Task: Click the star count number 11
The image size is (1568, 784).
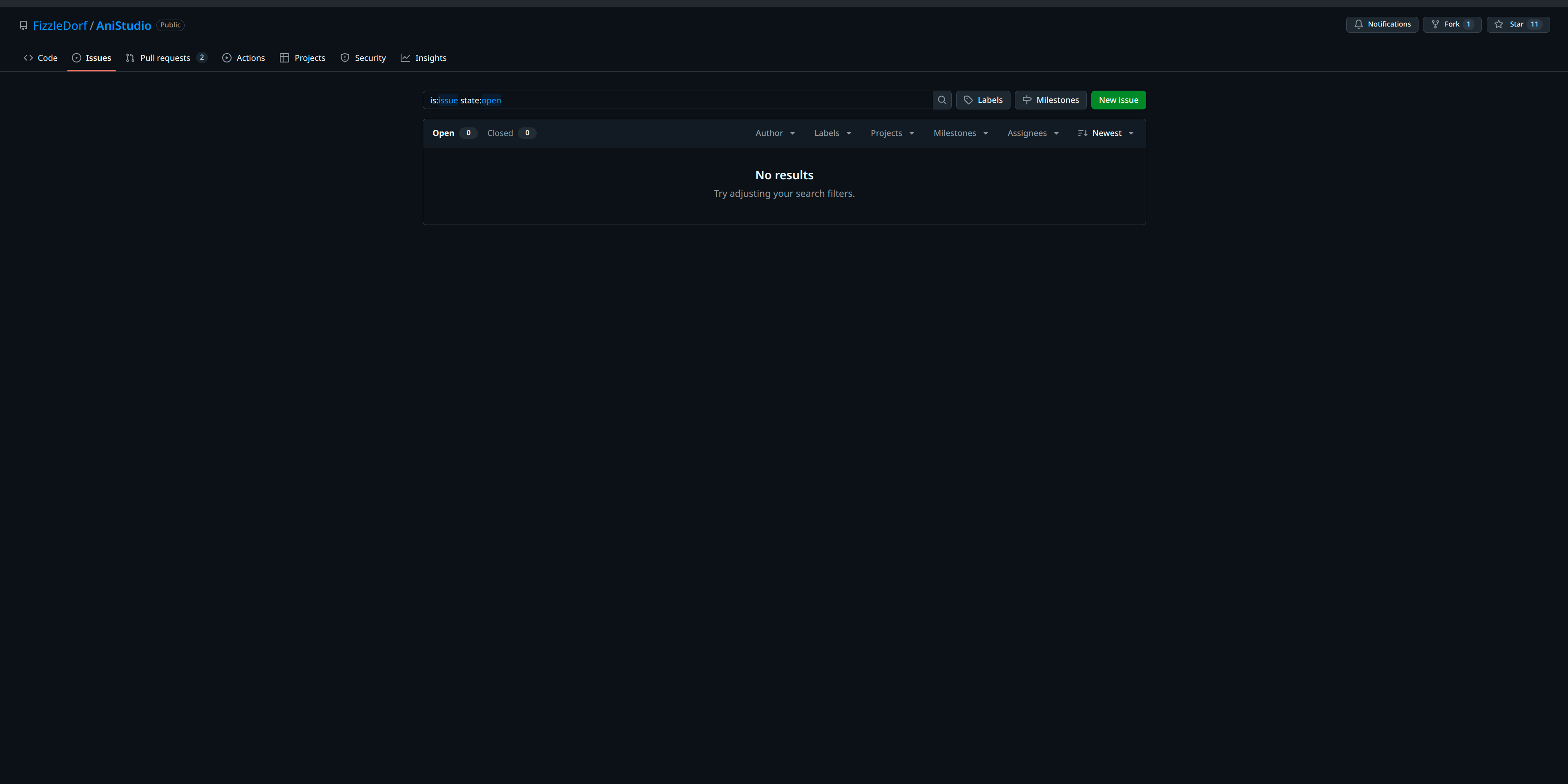Action: 1535,24
